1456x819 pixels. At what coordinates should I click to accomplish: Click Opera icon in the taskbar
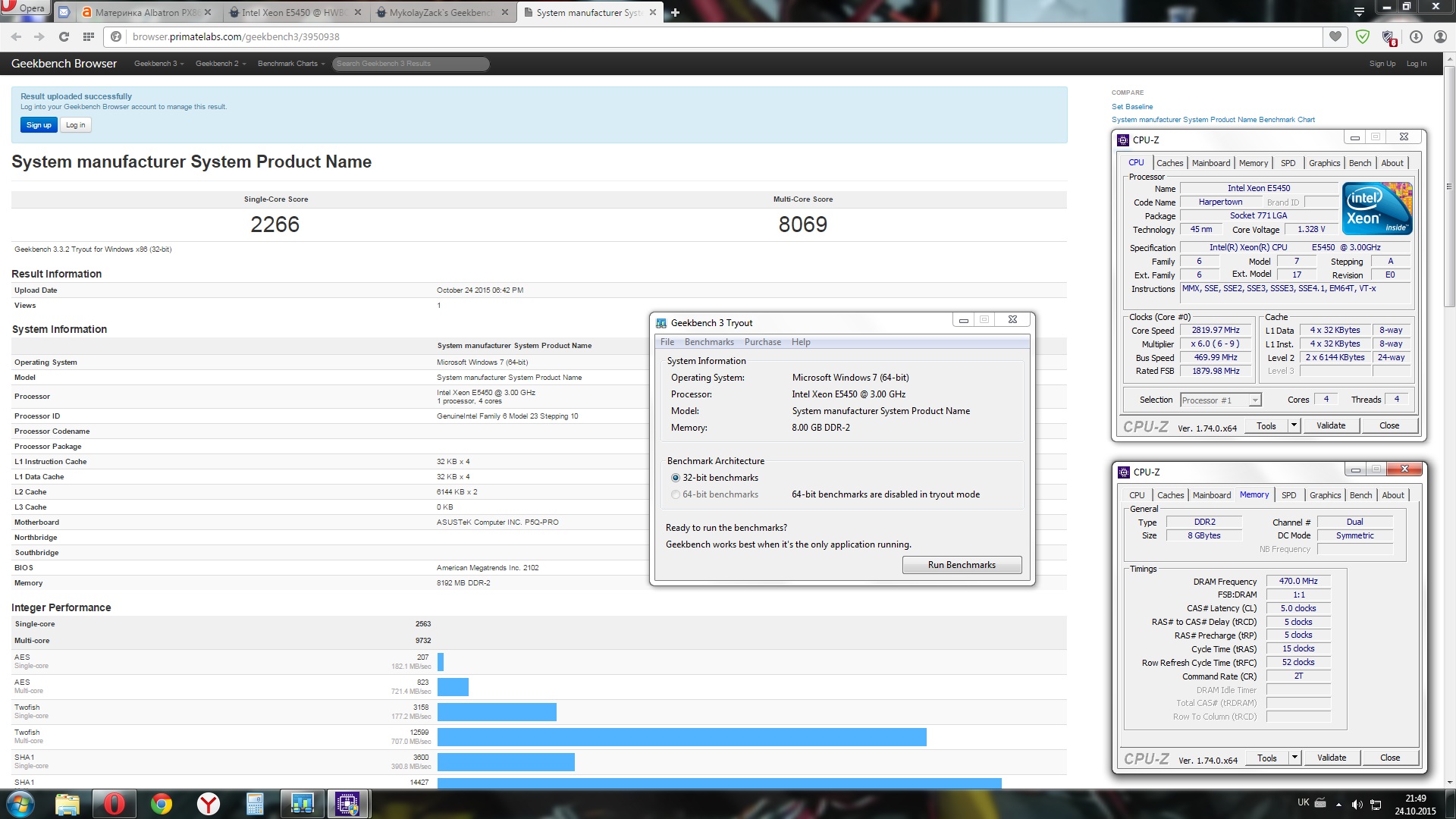click(x=114, y=804)
